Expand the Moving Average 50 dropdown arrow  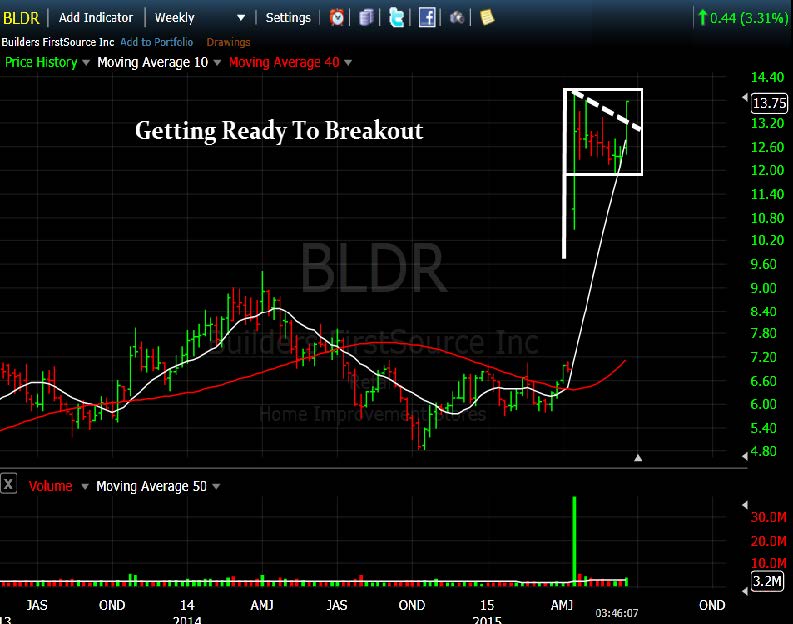click(x=216, y=486)
